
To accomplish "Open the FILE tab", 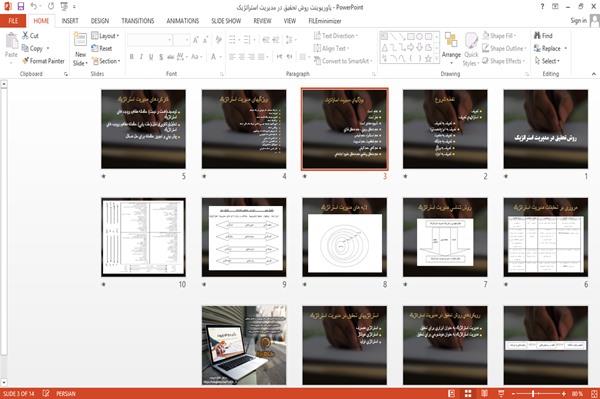I will click(x=13, y=21).
